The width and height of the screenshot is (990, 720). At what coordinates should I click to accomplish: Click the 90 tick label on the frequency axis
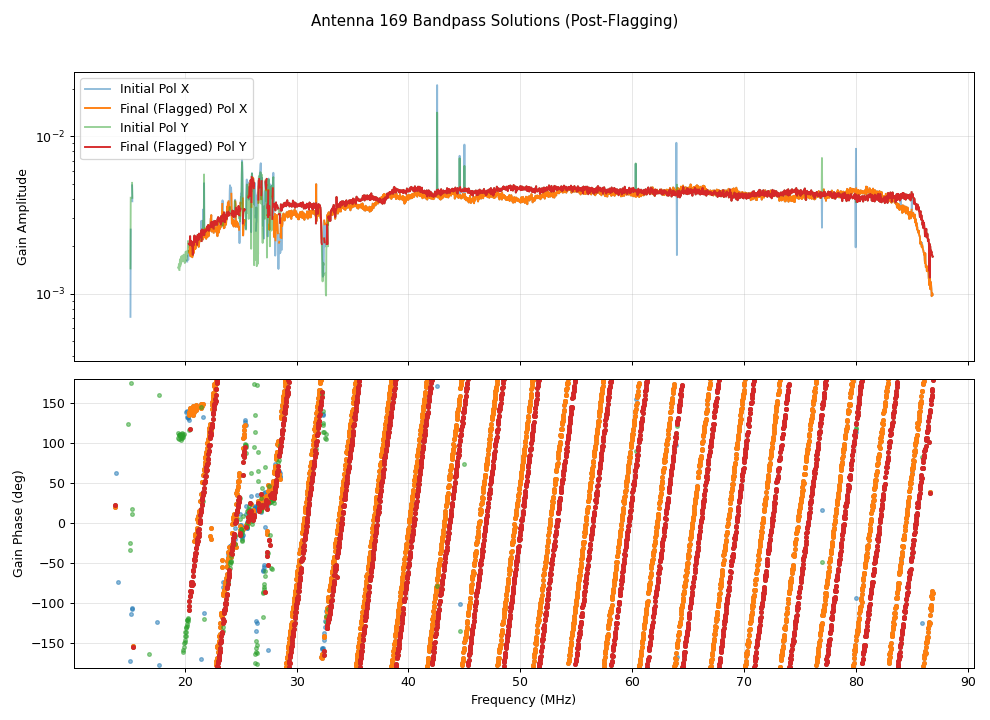[967, 682]
